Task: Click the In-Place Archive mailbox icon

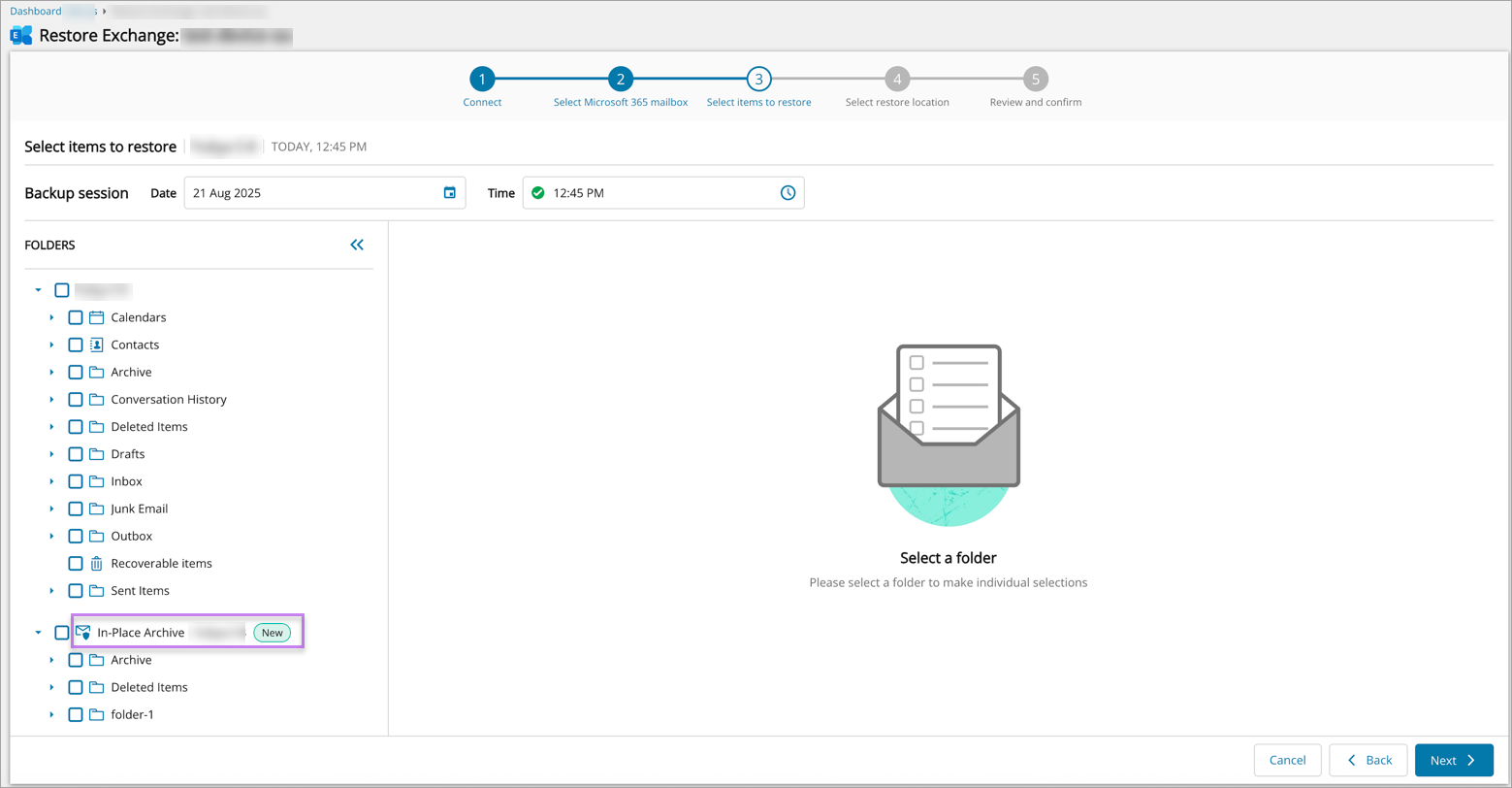Action: 83,633
